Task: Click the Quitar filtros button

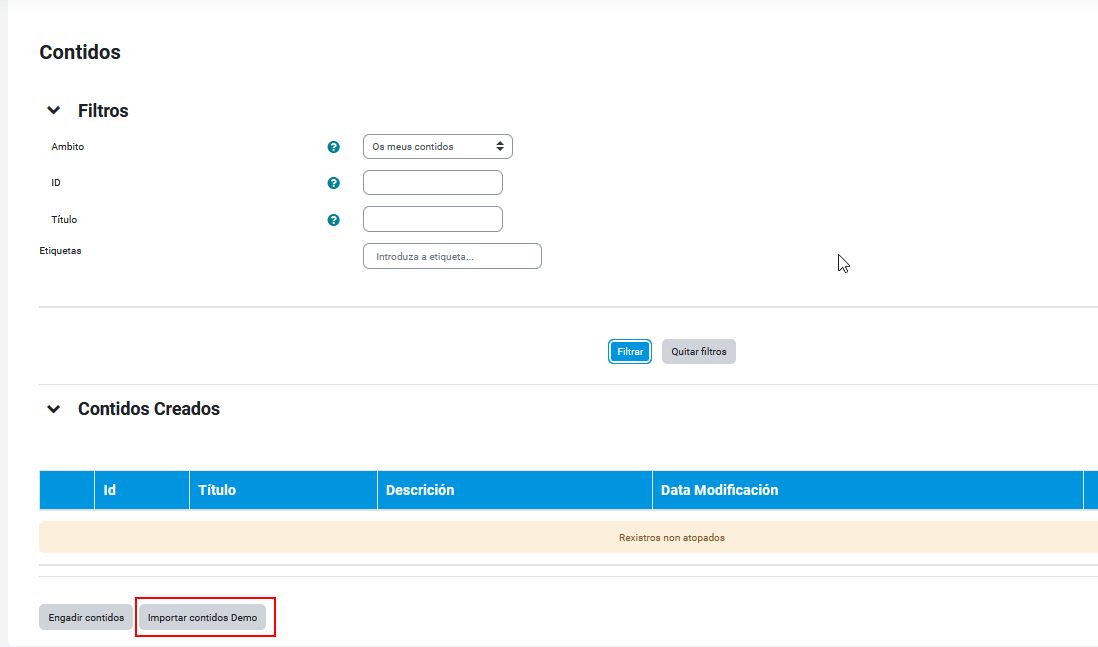Action: tap(698, 352)
